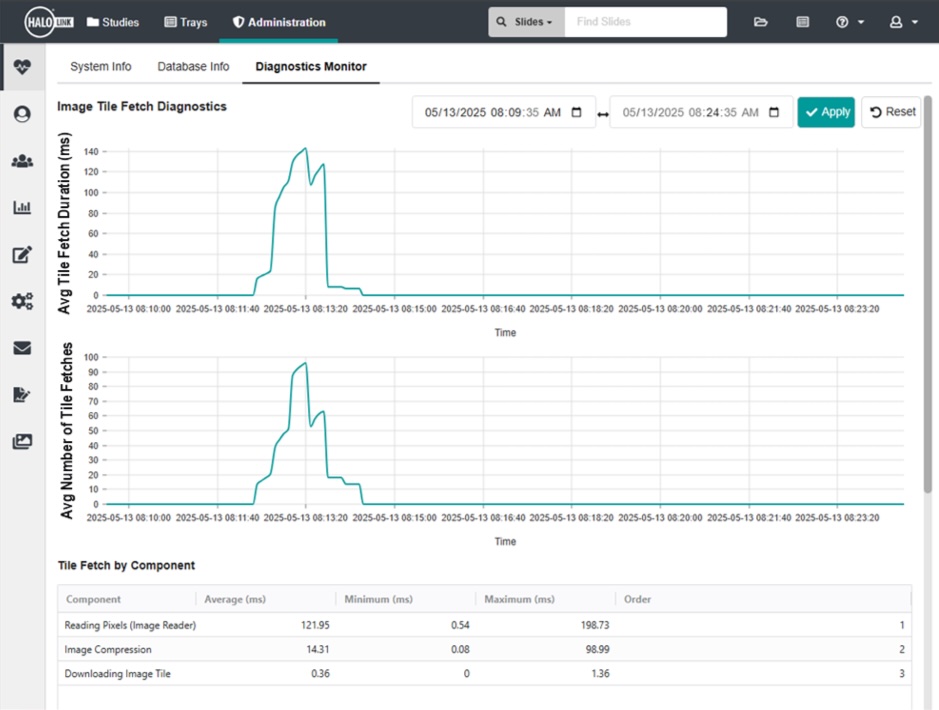
Task: Open the gears settings sidebar icon
Action: [22, 301]
